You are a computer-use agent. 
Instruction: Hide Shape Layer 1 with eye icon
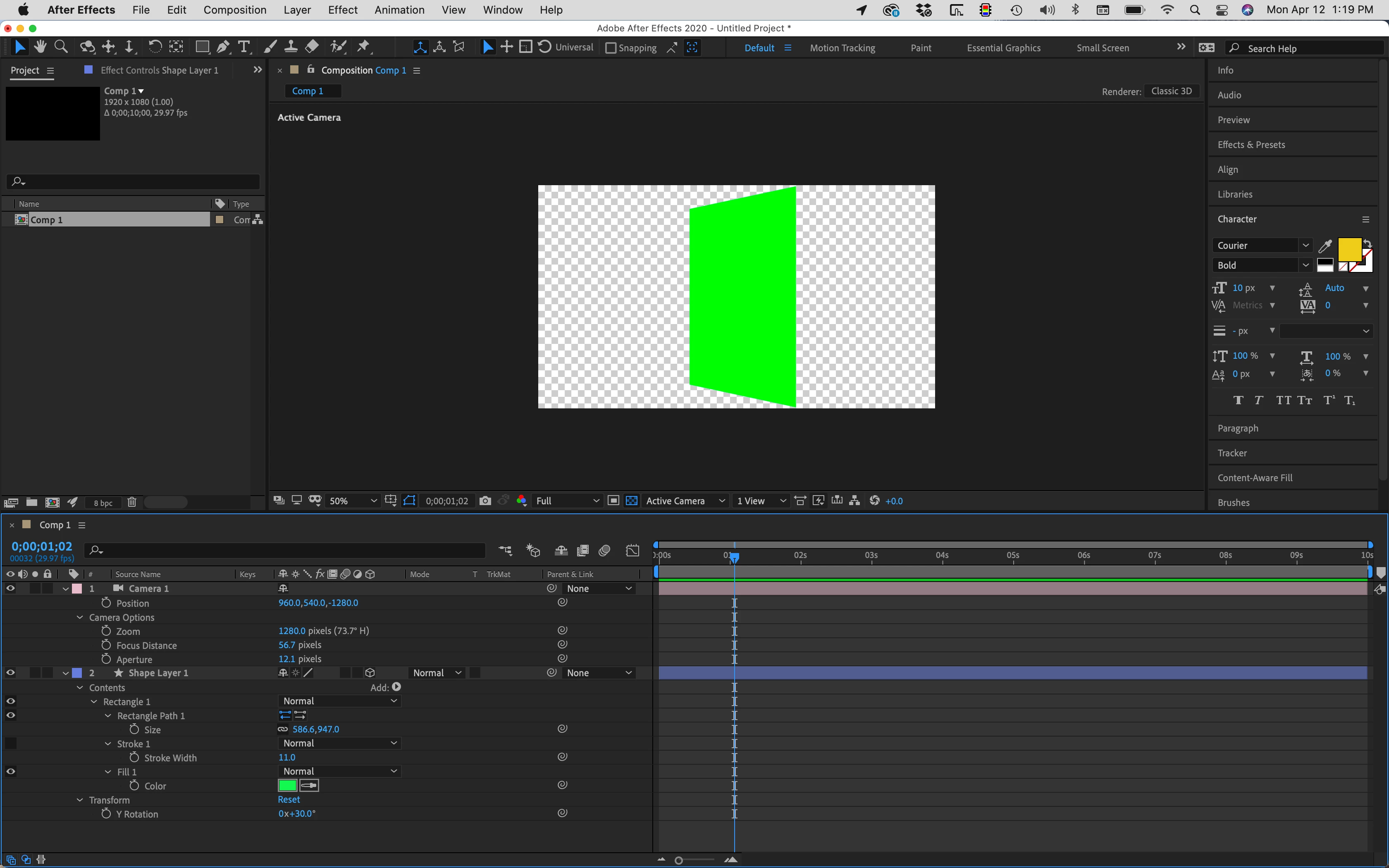(10, 673)
